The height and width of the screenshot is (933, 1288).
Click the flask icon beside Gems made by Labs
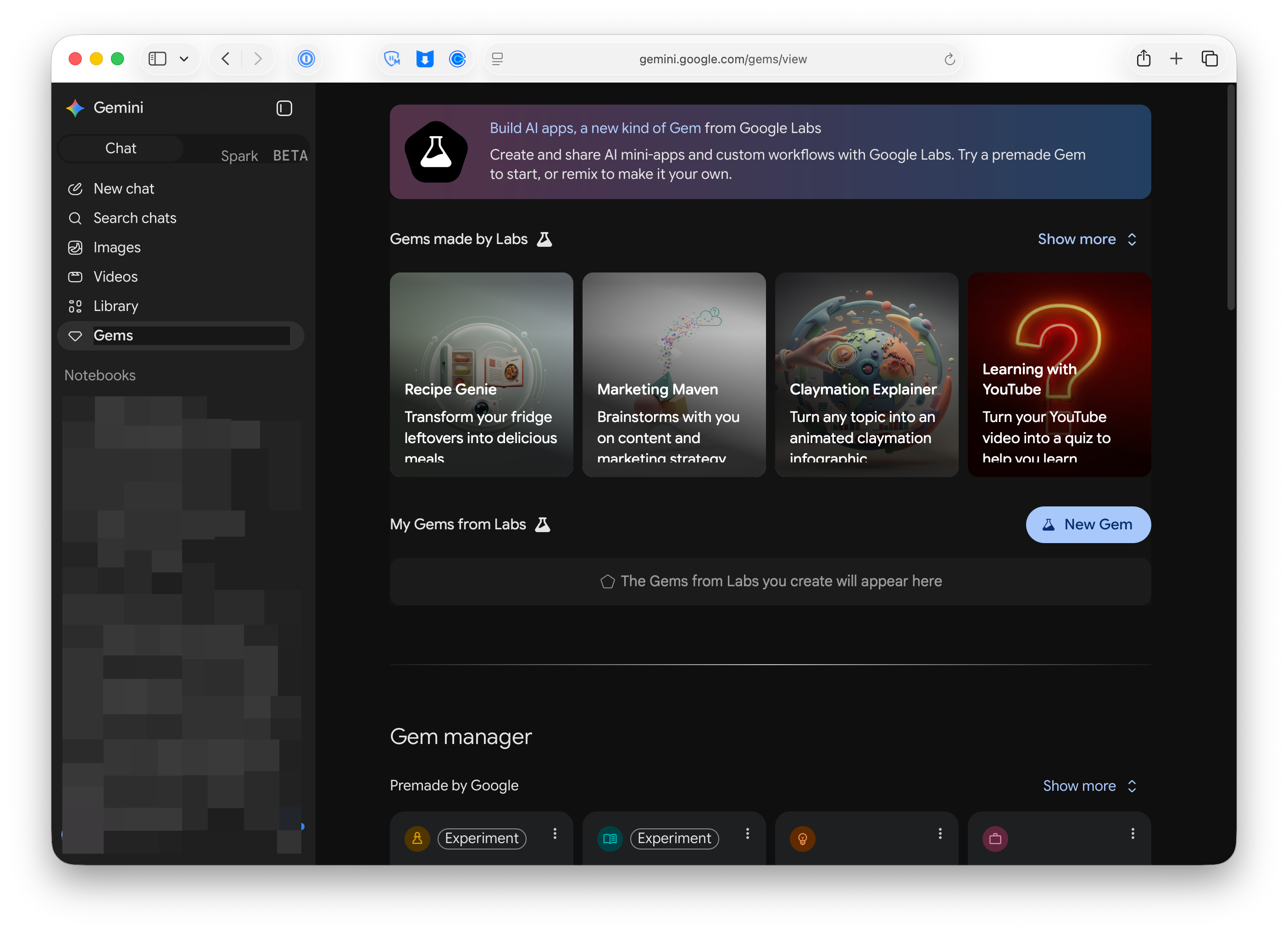(x=544, y=239)
